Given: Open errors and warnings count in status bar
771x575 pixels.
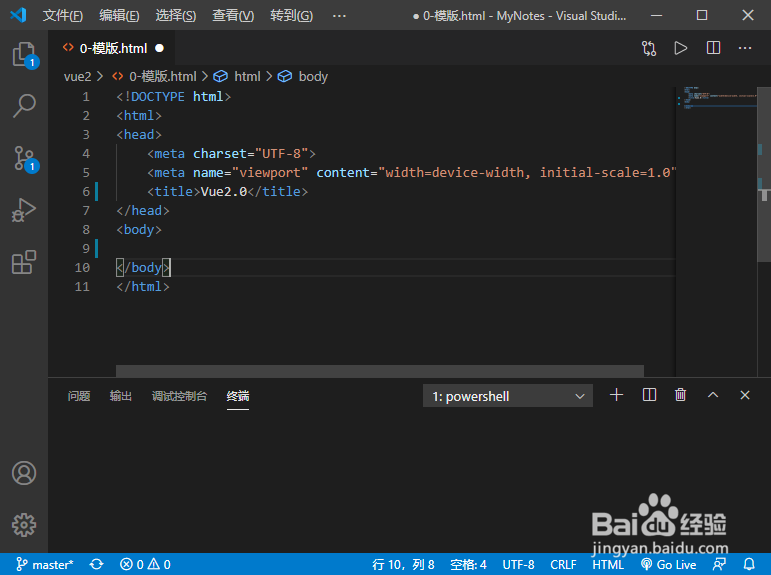Looking at the screenshot, I should pos(145,564).
